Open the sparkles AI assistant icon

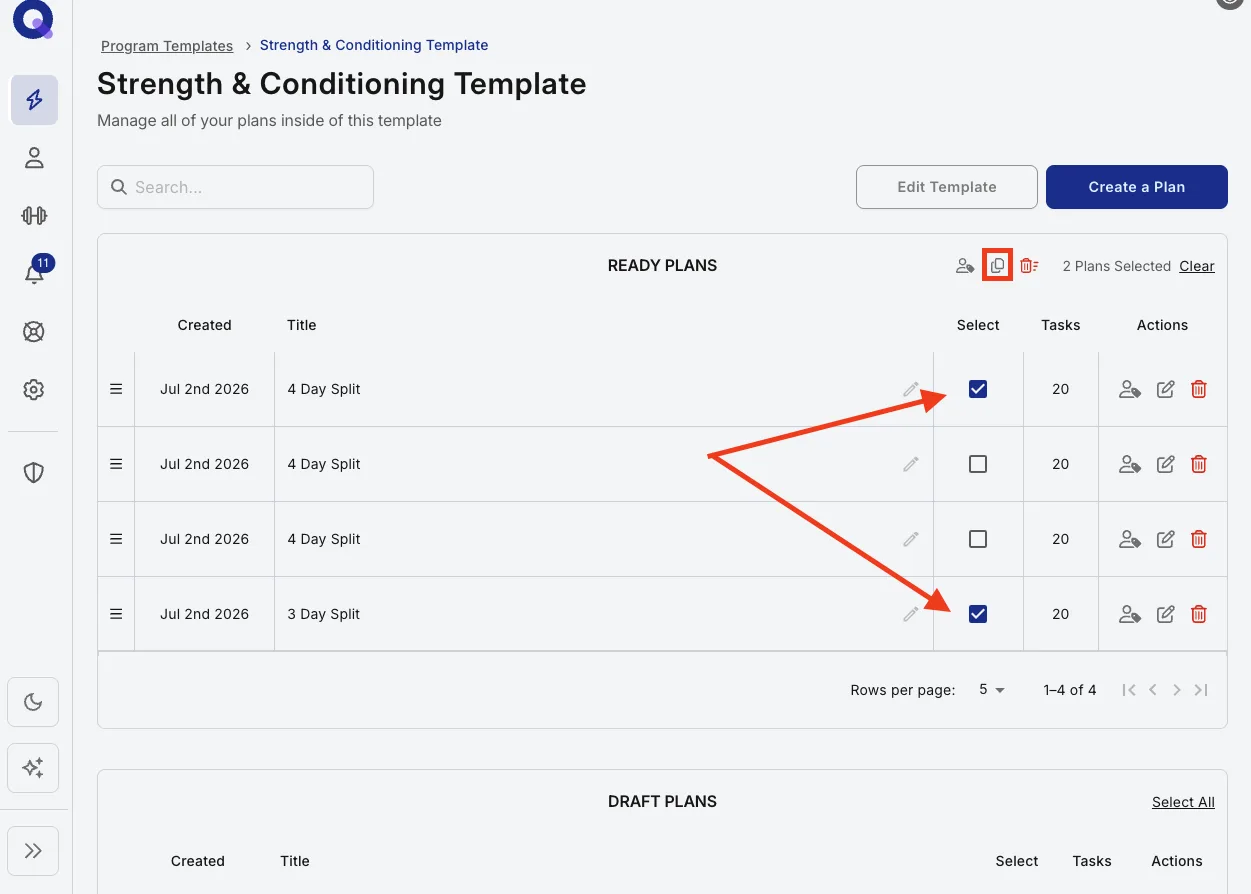pos(33,768)
